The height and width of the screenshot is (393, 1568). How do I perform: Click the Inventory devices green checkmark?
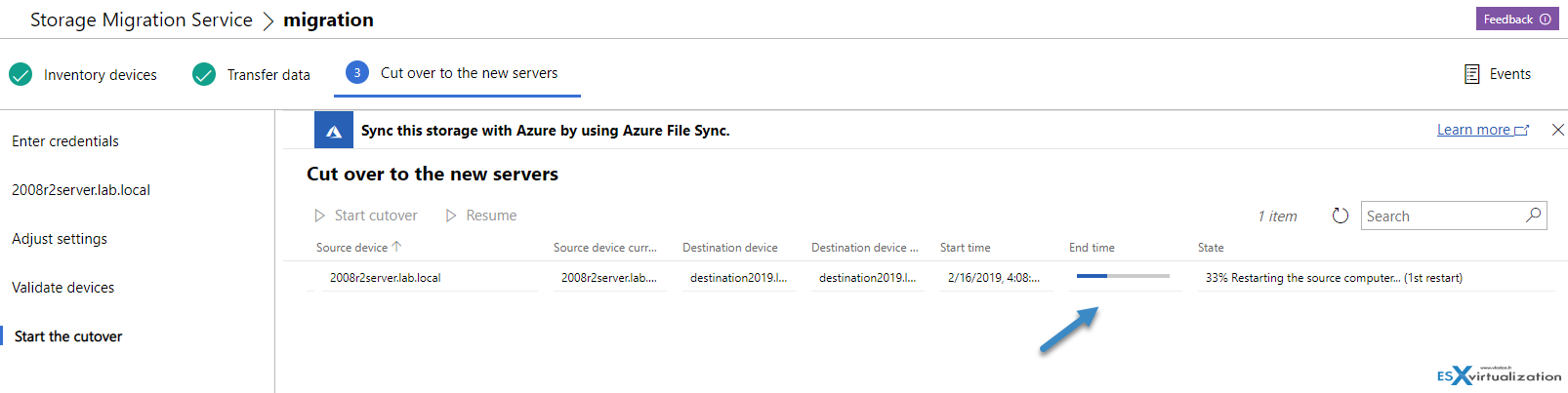click(x=21, y=74)
